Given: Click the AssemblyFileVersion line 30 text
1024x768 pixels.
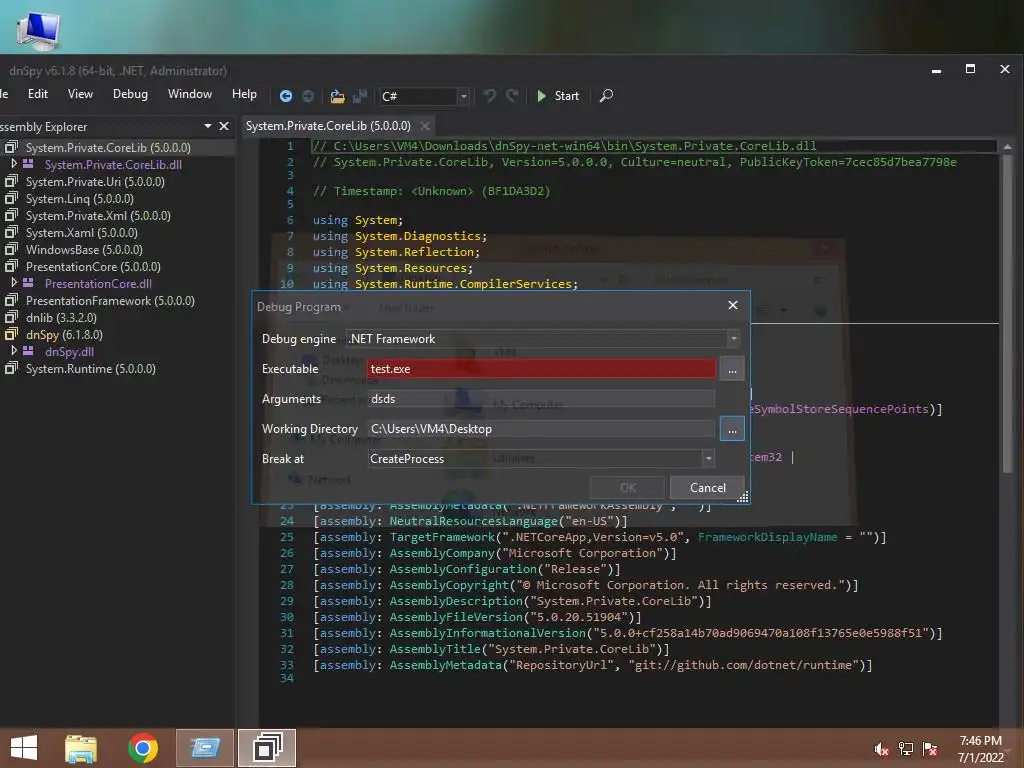Looking at the screenshot, I should click(x=477, y=616).
